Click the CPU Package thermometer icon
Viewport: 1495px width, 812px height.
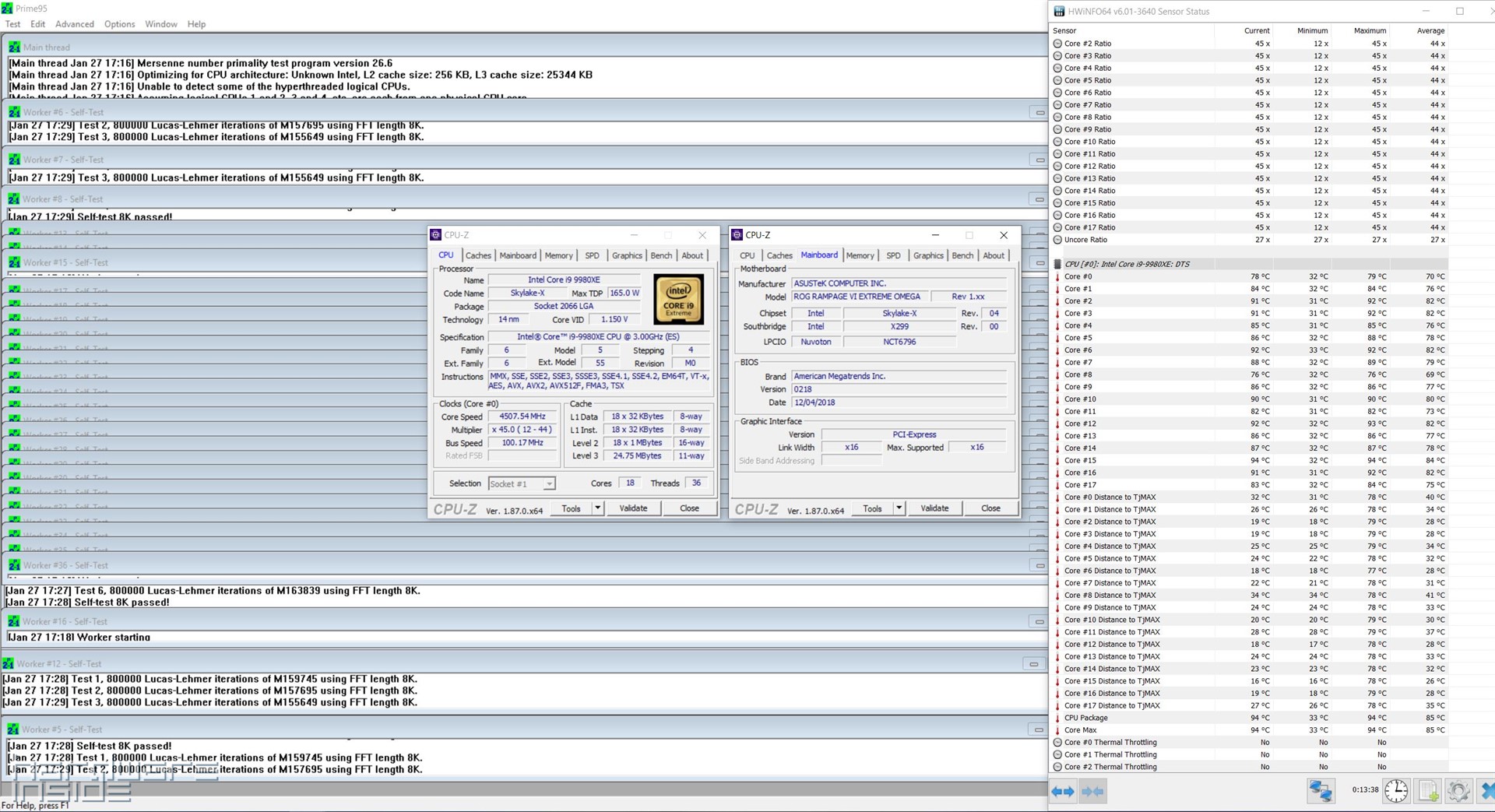click(1057, 718)
